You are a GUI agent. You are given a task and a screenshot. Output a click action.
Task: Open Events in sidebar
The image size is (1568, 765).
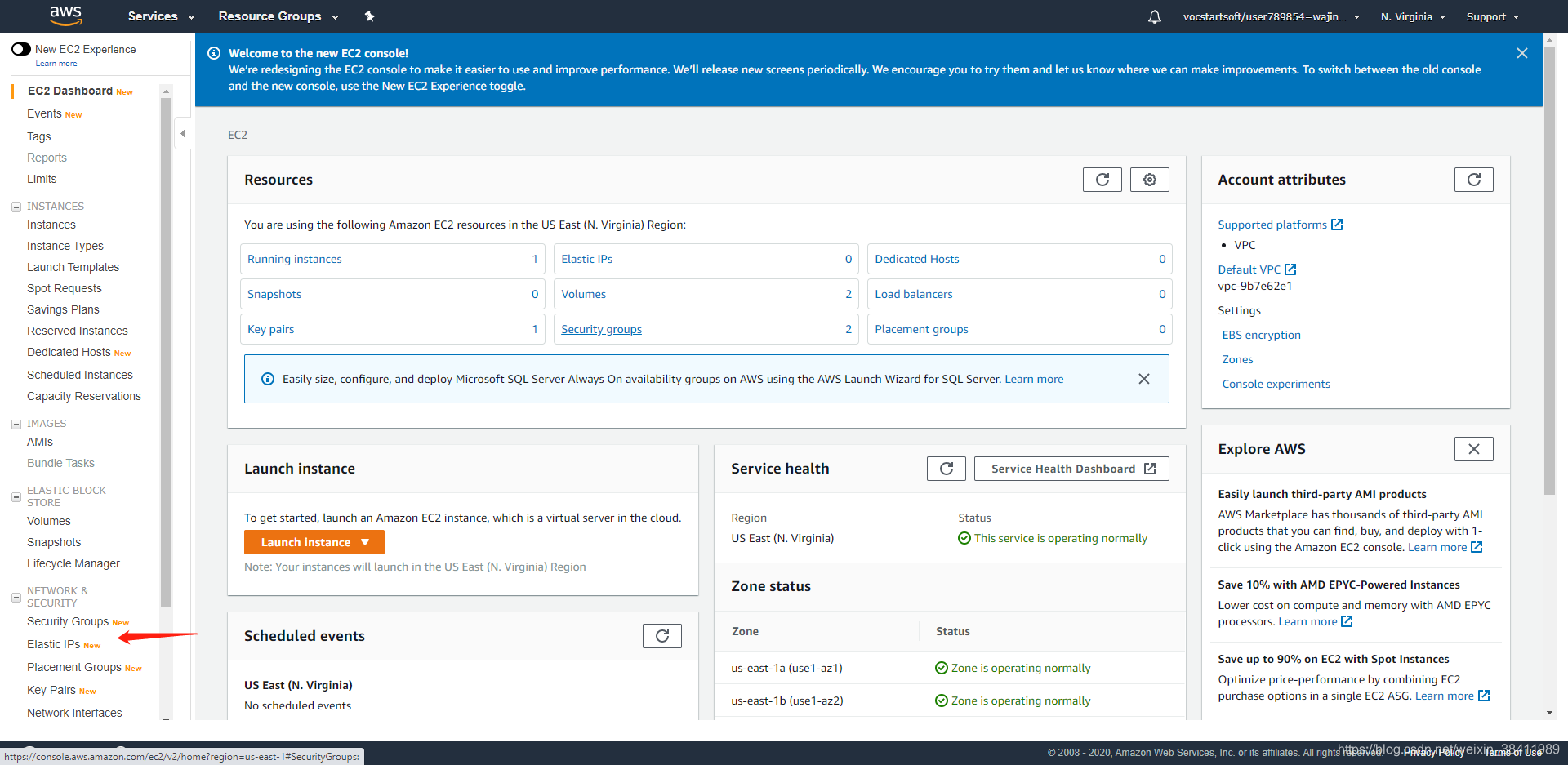[x=44, y=113]
